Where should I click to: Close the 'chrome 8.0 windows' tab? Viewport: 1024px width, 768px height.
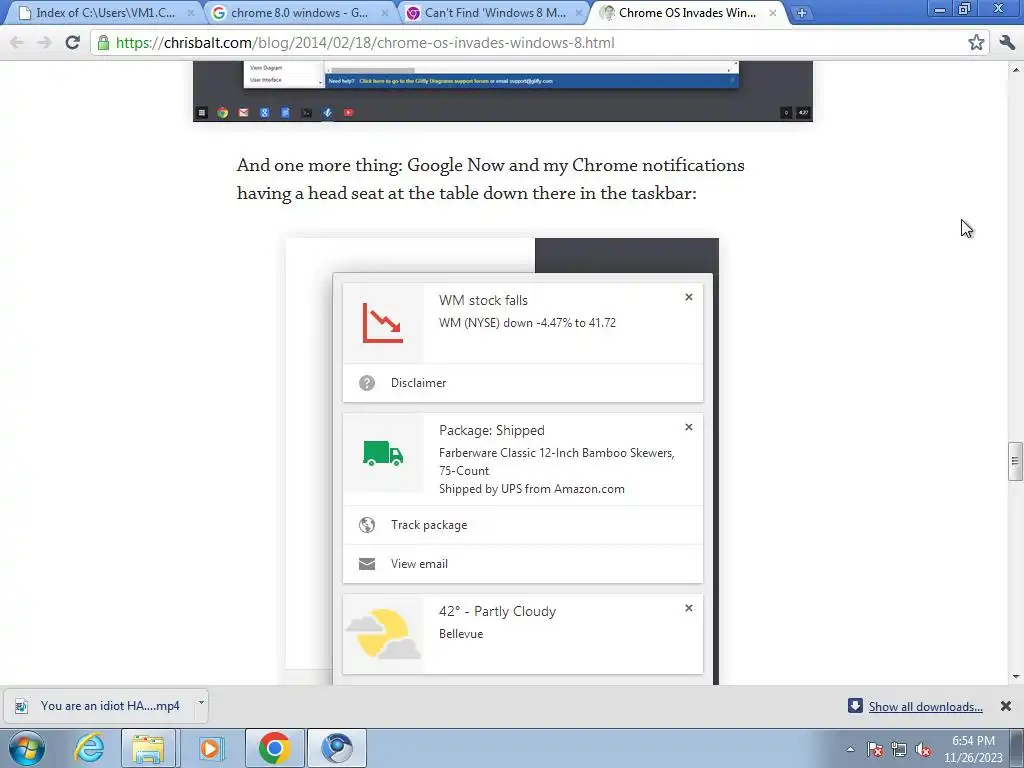(x=385, y=12)
